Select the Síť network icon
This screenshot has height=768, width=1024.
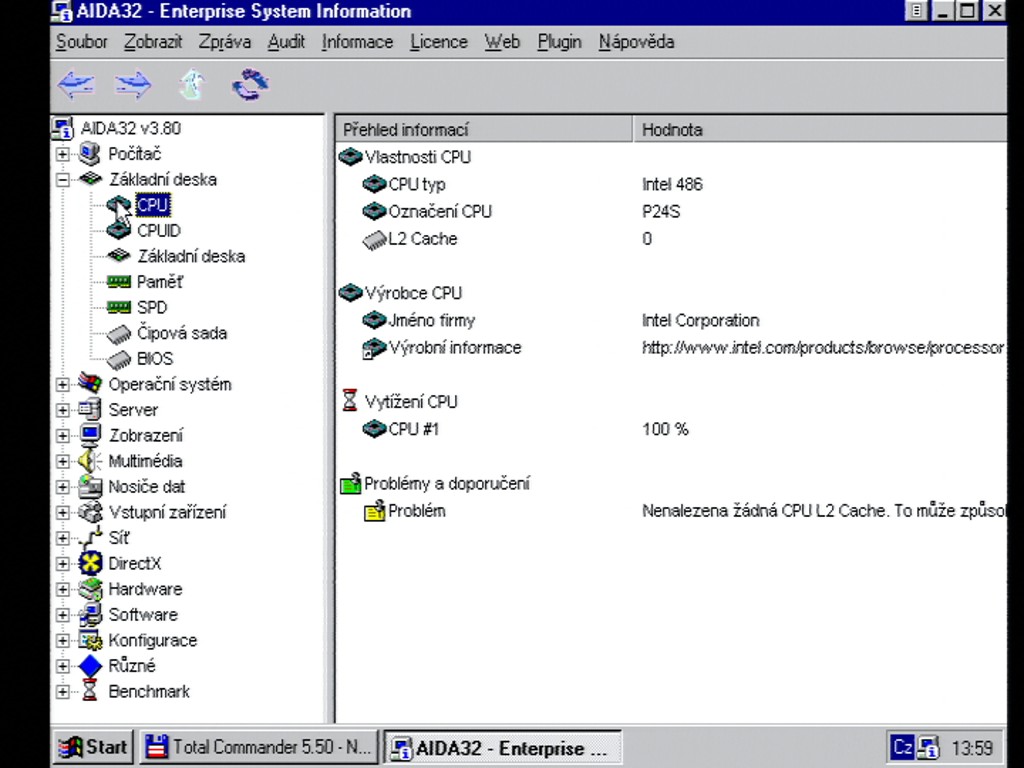tap(90, 537)
